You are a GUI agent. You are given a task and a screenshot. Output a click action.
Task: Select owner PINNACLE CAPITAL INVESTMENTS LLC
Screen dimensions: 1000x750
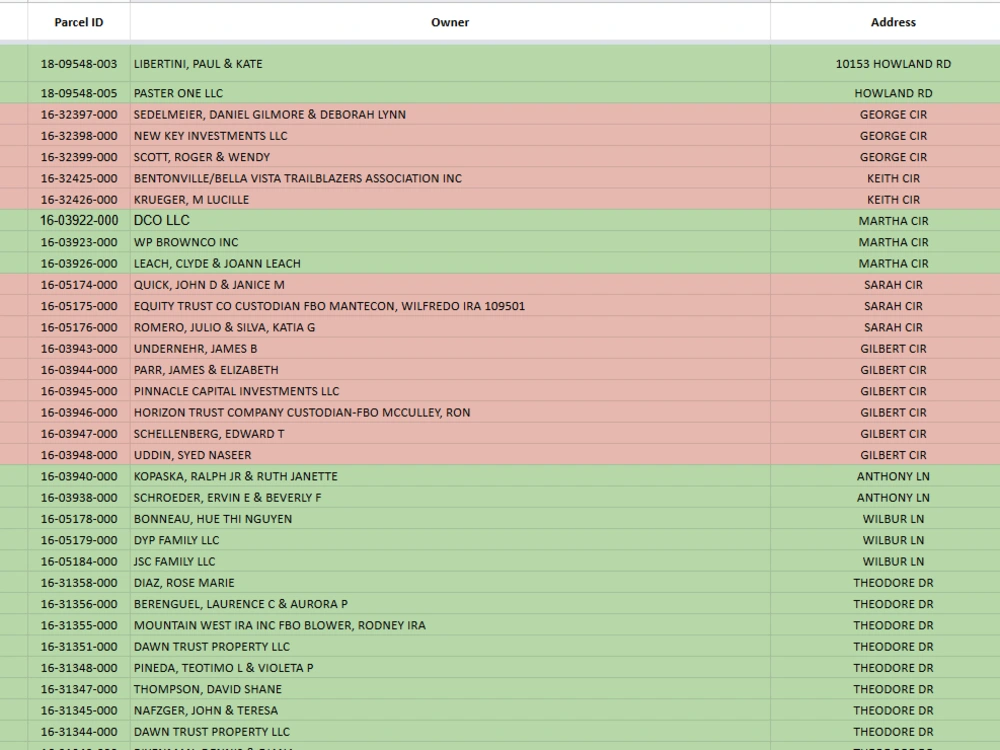pyautogui.click(x=450, y=391)
